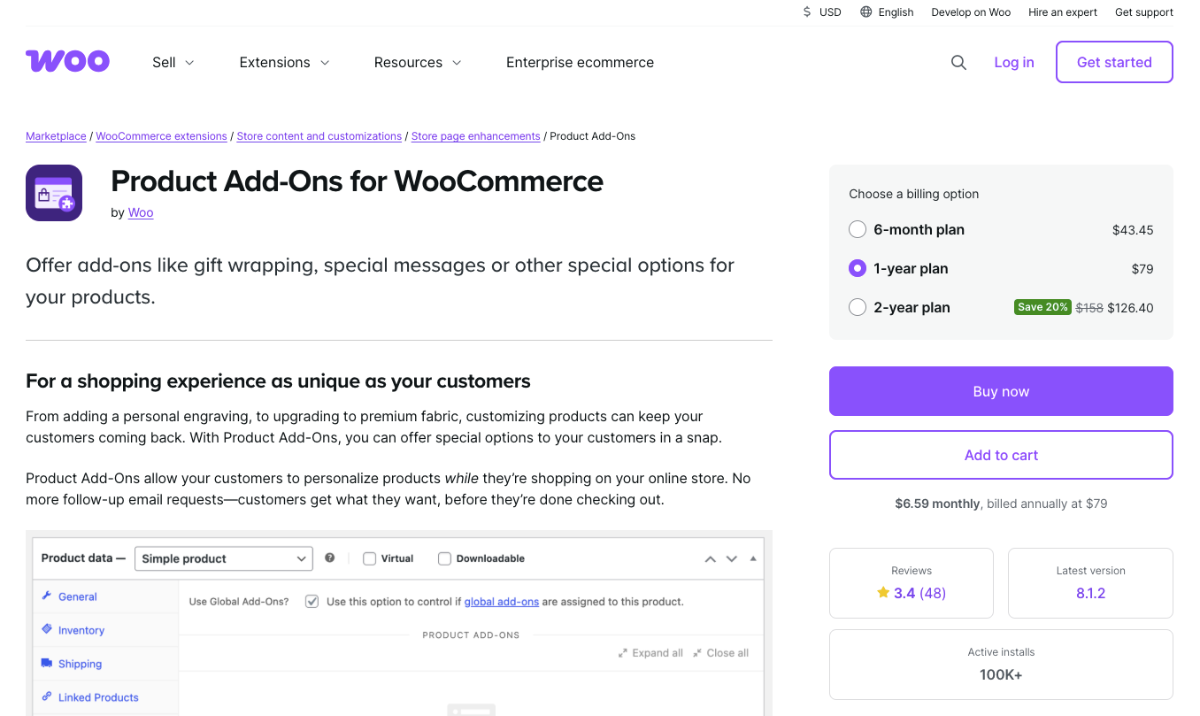Click Expand all in the Product Add-Ons panel
1200x716 pixels.
click(650, 652)
